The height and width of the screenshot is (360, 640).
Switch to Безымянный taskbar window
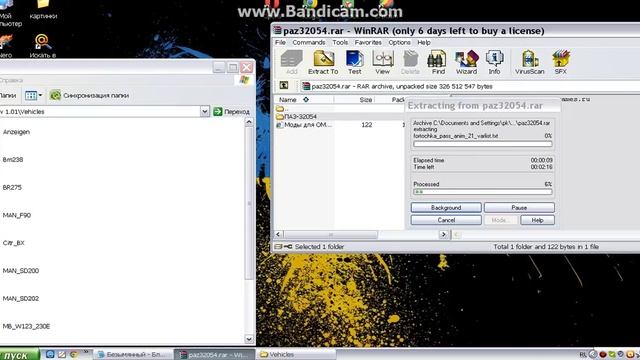[133, 354]
